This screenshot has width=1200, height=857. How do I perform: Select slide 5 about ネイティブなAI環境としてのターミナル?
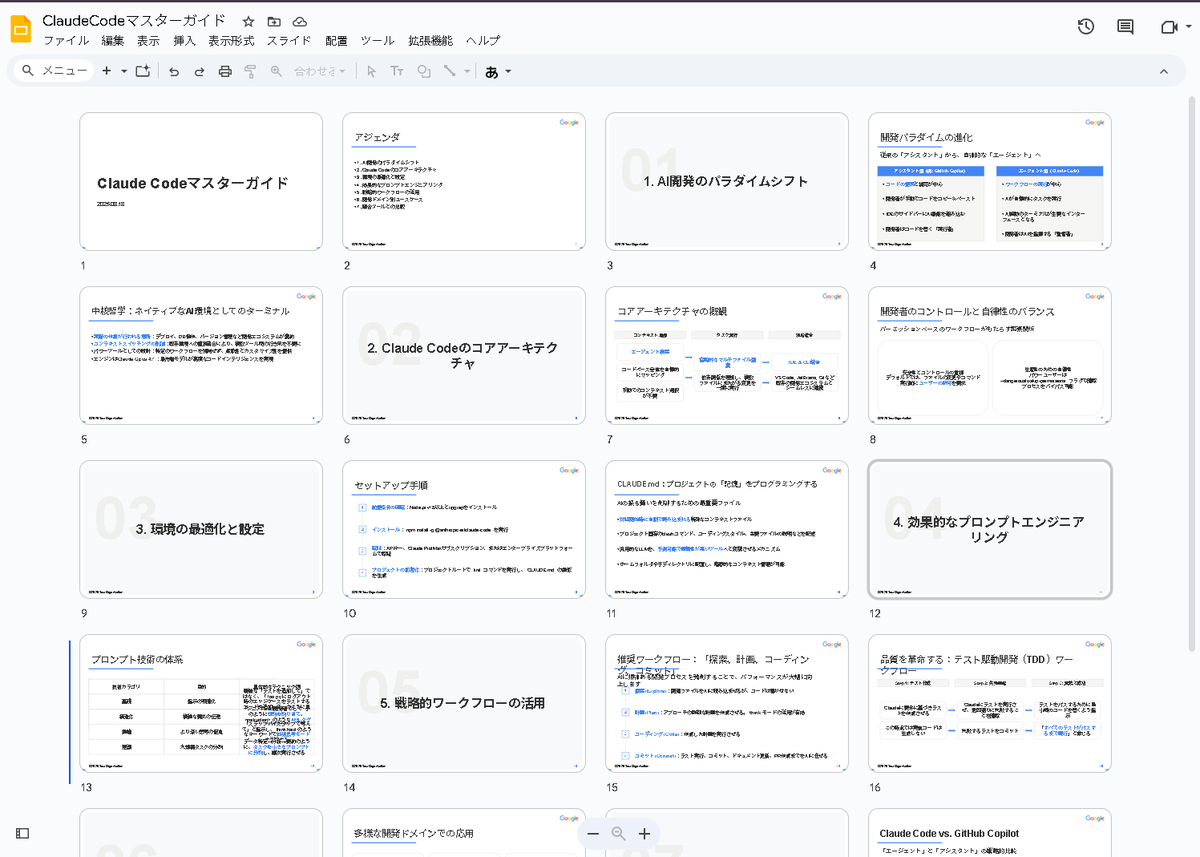[x=201, y=355]
